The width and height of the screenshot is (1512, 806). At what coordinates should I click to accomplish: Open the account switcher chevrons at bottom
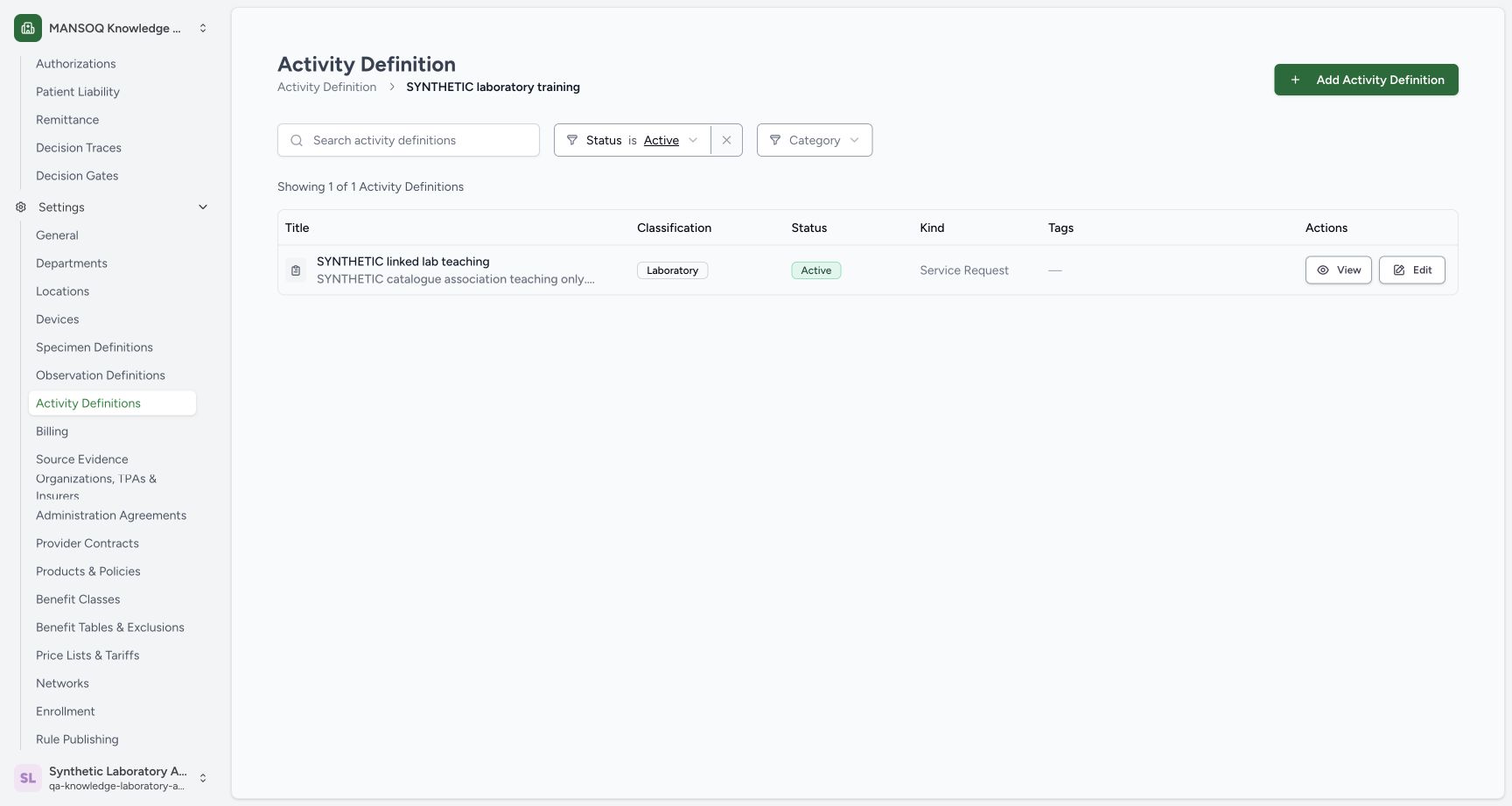click(x=203, y=778)
